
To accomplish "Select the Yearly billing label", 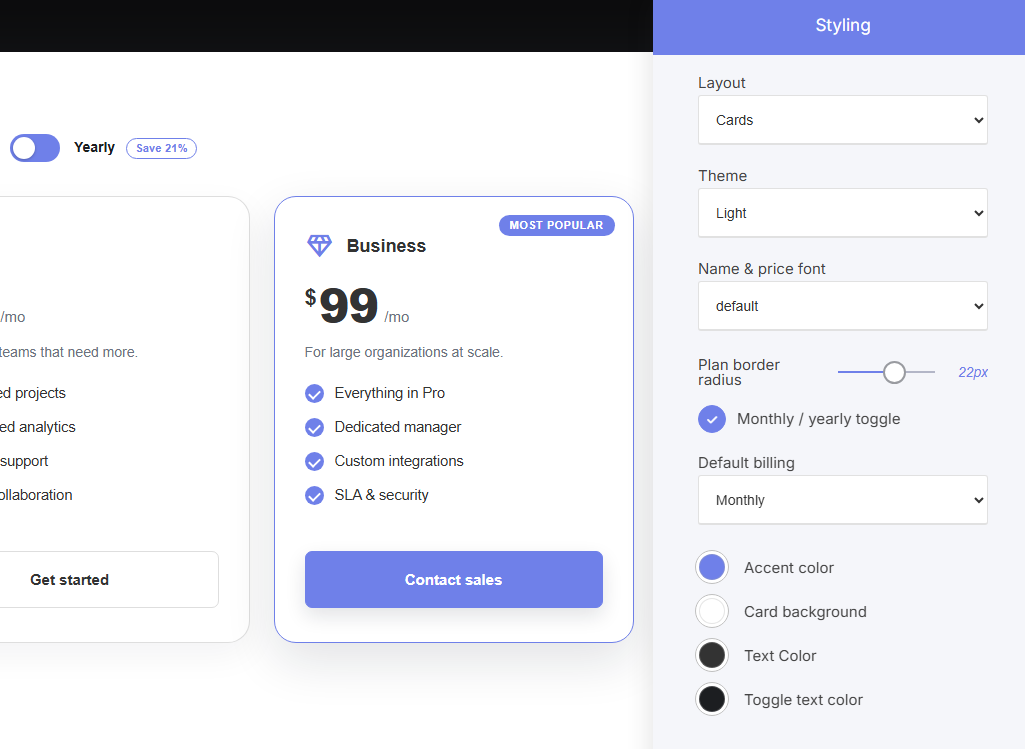I will [94, 147].
